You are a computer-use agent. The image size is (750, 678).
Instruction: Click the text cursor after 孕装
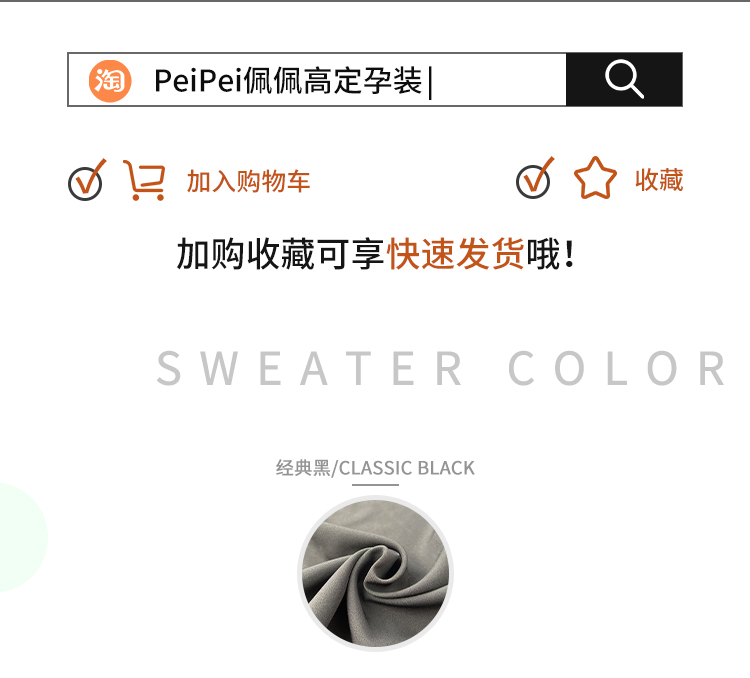click(x=430, y=82)
